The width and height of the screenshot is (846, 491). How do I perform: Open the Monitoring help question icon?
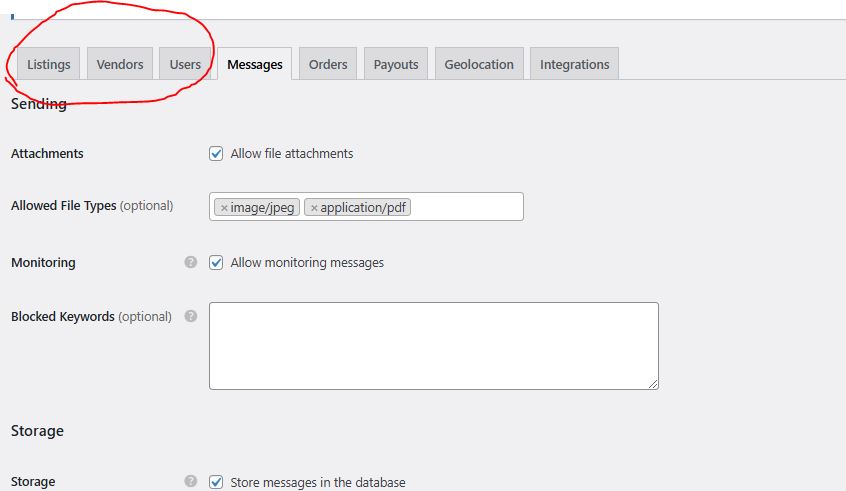(x=190, y=262)
